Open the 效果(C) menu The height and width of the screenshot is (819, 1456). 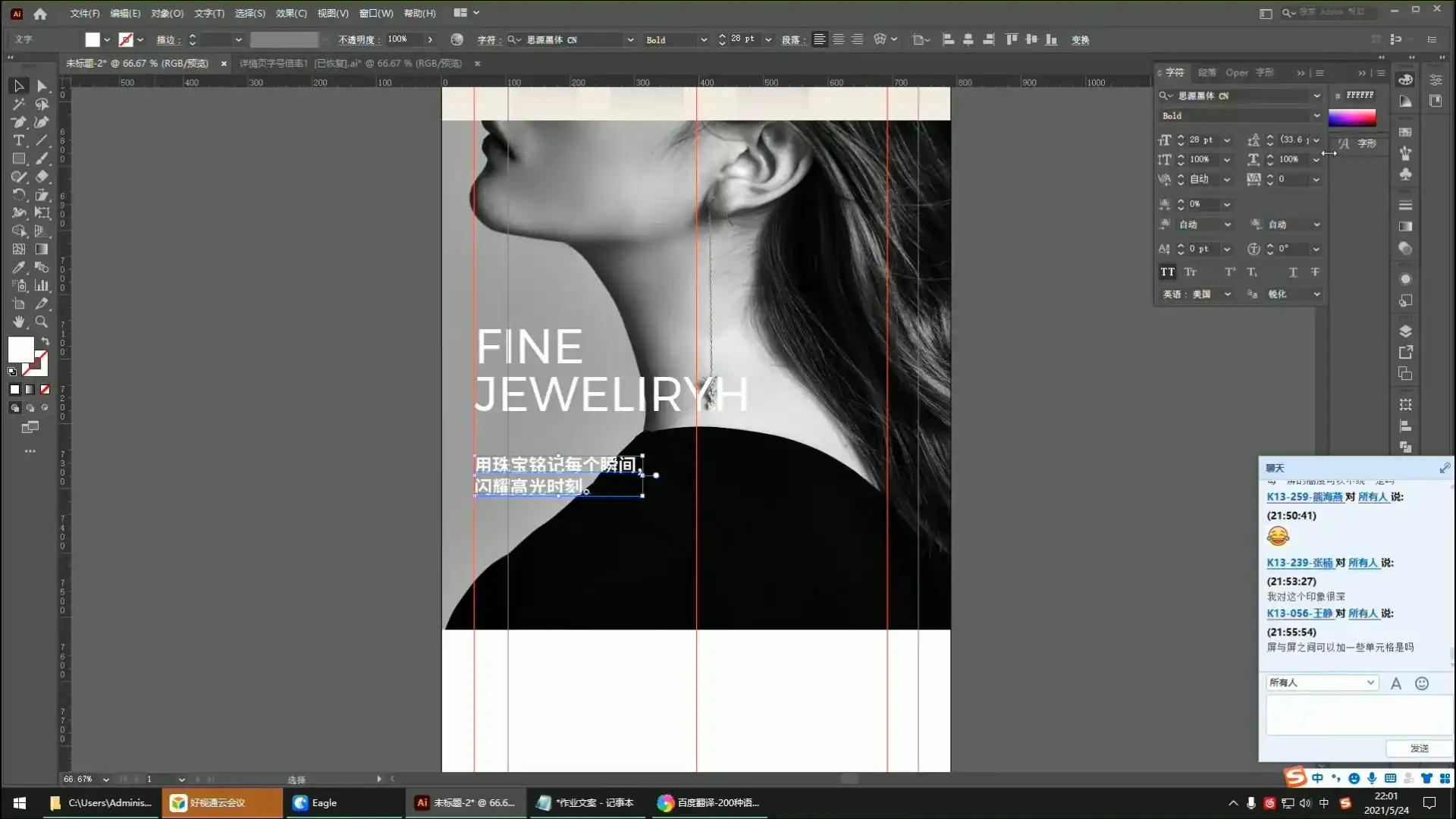(290, 13)
